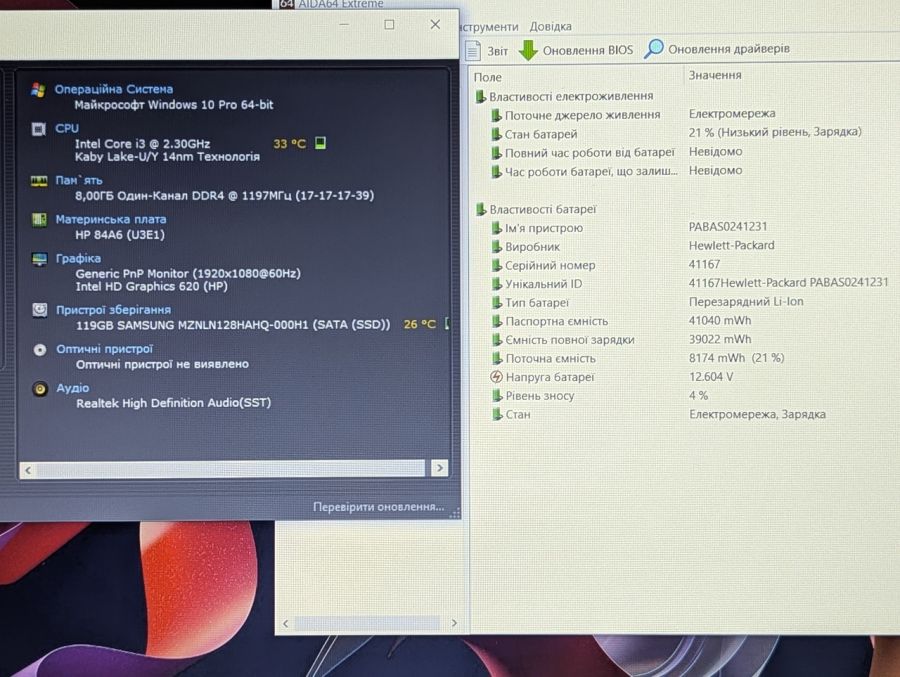Select the Унікальний ID row label
This screenshot has width=900, height=677.
tap(544, 284)
